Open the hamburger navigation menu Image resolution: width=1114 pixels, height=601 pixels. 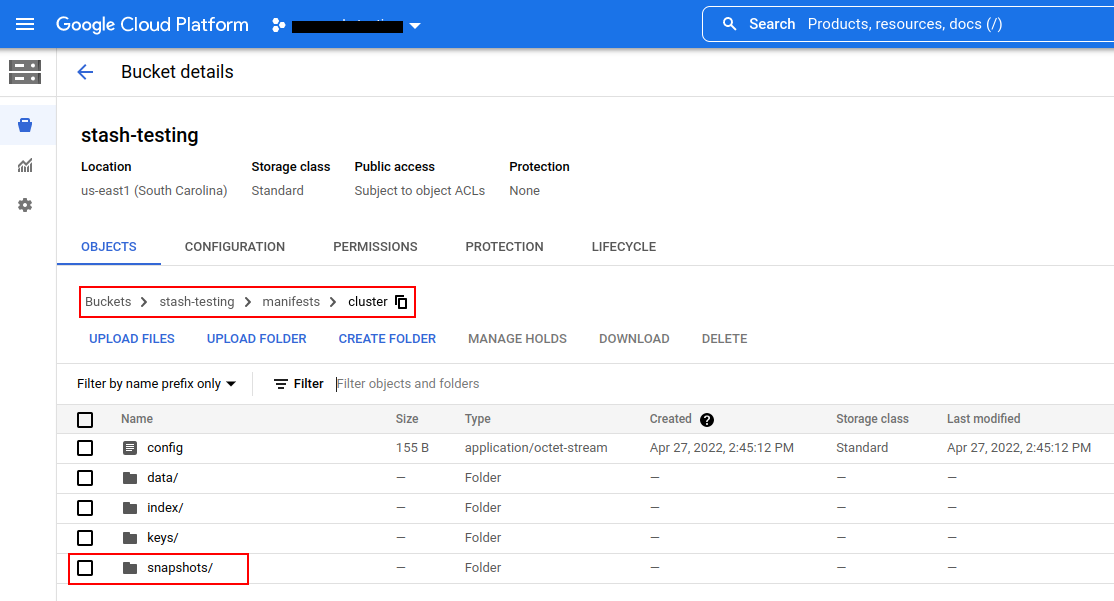tap(25, 24)
